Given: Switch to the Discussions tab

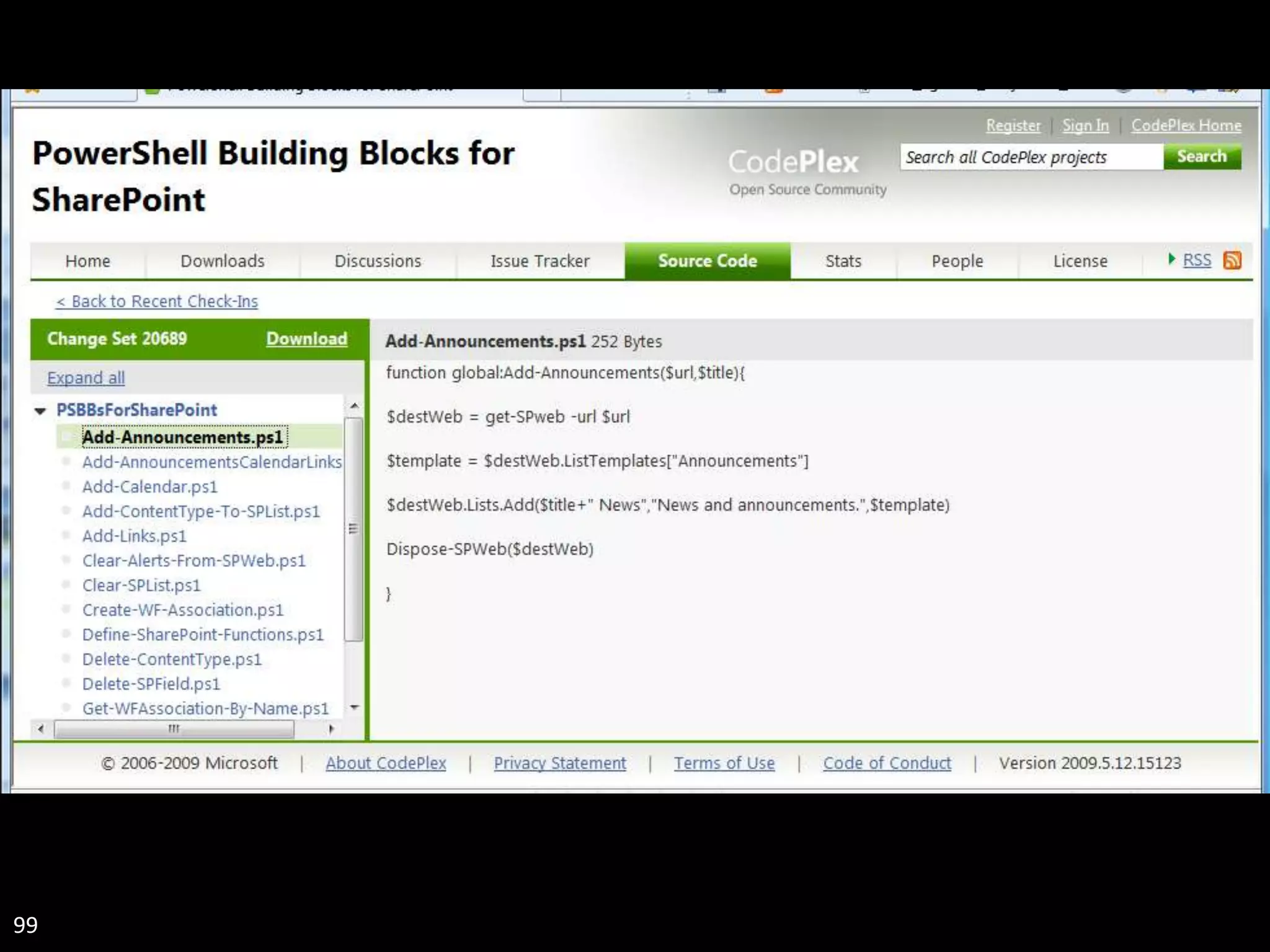Looking at the screenshot, I should [x=378, y=261].
